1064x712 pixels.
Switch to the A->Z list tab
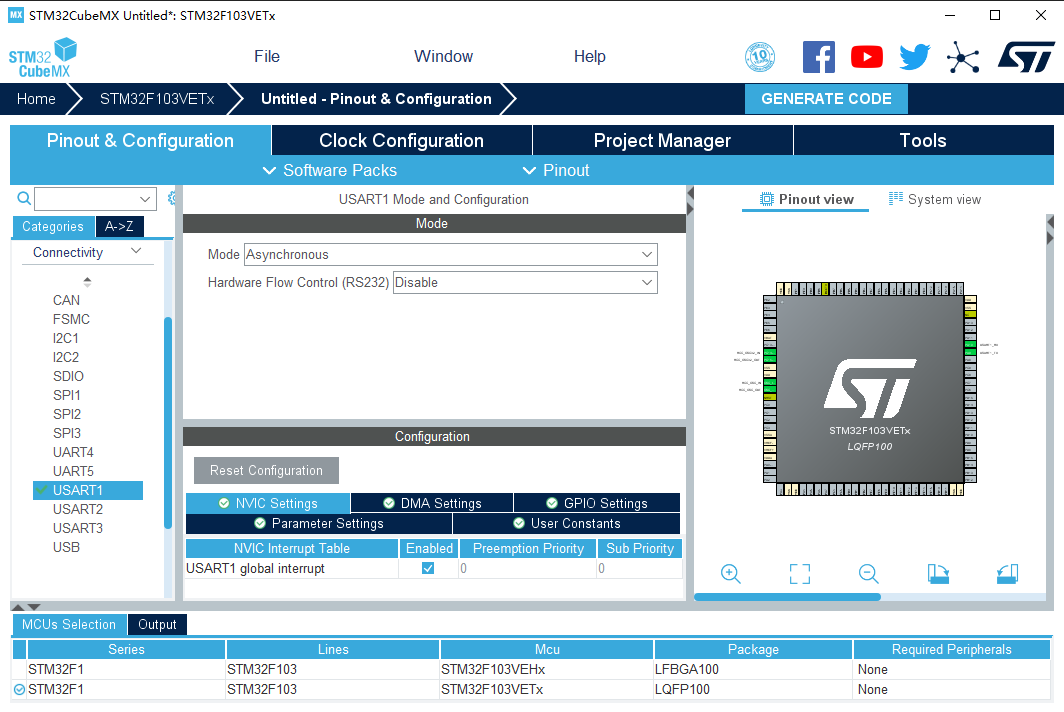pyautogui.click(x=119, y=227)
